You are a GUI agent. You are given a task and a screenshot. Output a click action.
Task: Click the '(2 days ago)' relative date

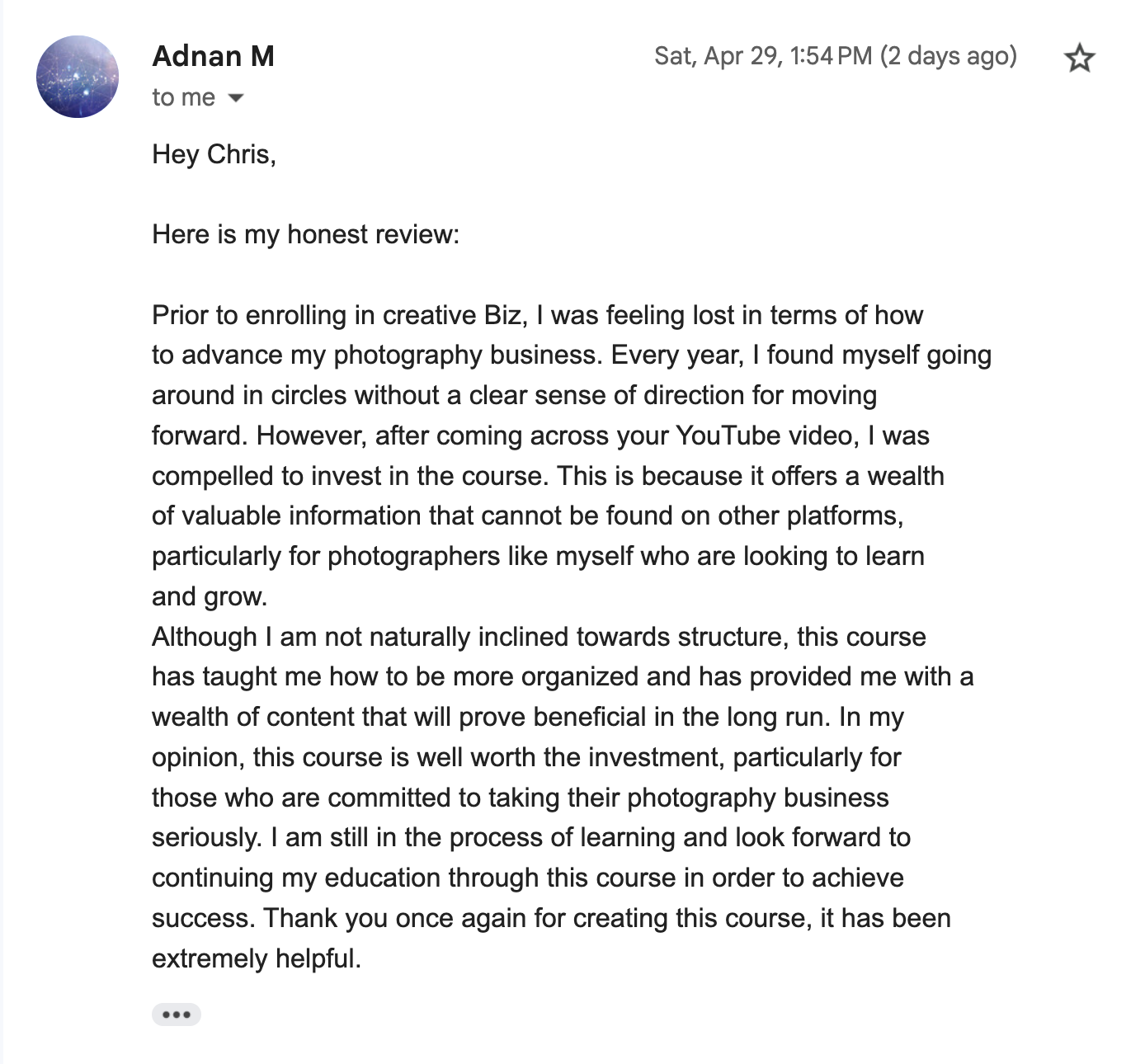click(949, 56)
